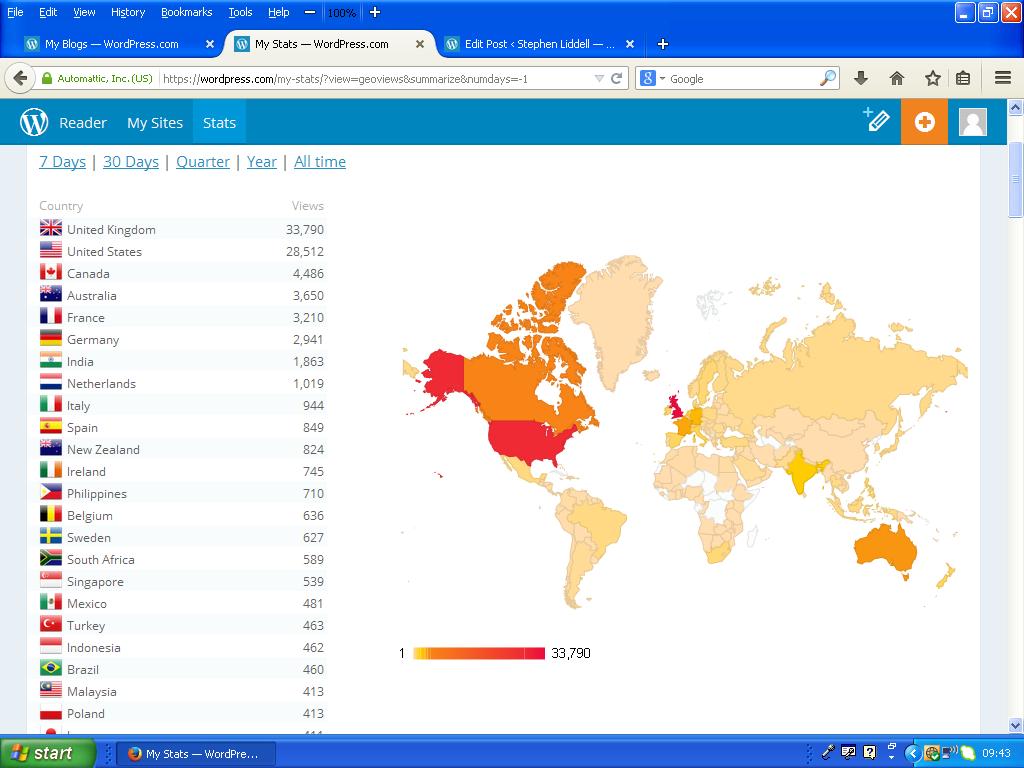Select the All time stats link
This screenshot has width=1024, height=768.
click(x=320, y=161)
